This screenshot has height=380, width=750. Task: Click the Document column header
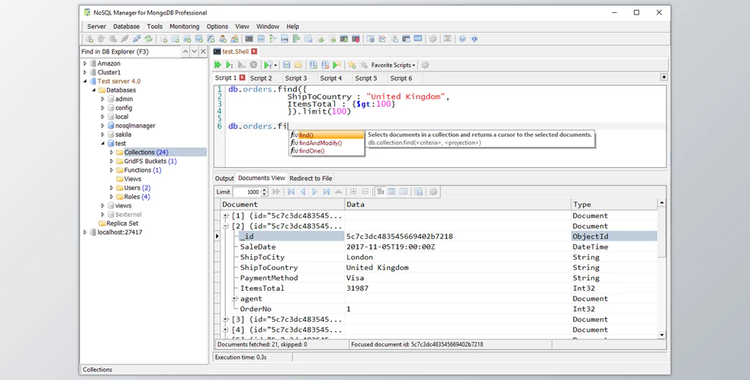(282, 204)
